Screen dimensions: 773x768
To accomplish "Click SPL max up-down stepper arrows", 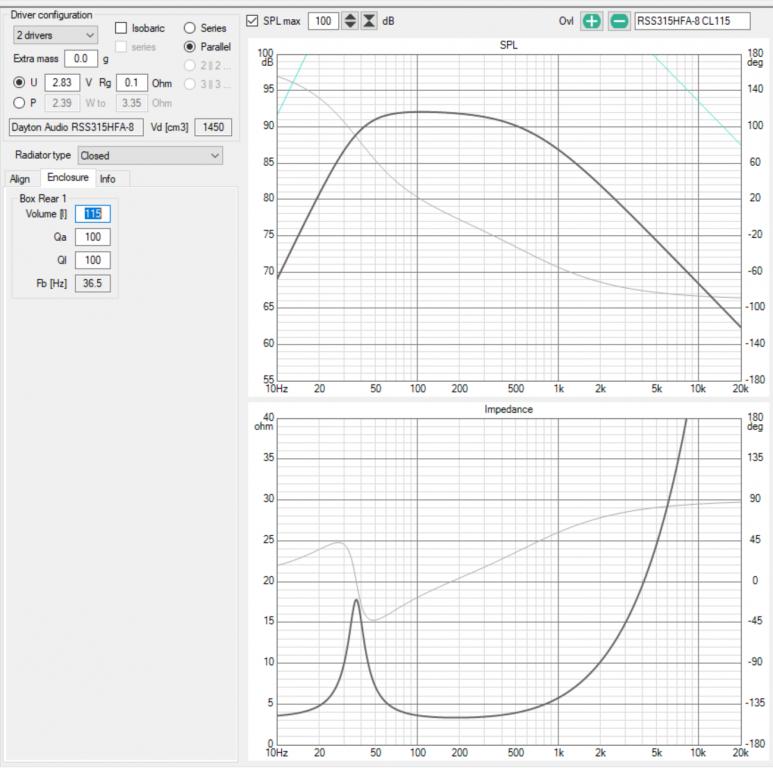I will [x=350, y=21].
